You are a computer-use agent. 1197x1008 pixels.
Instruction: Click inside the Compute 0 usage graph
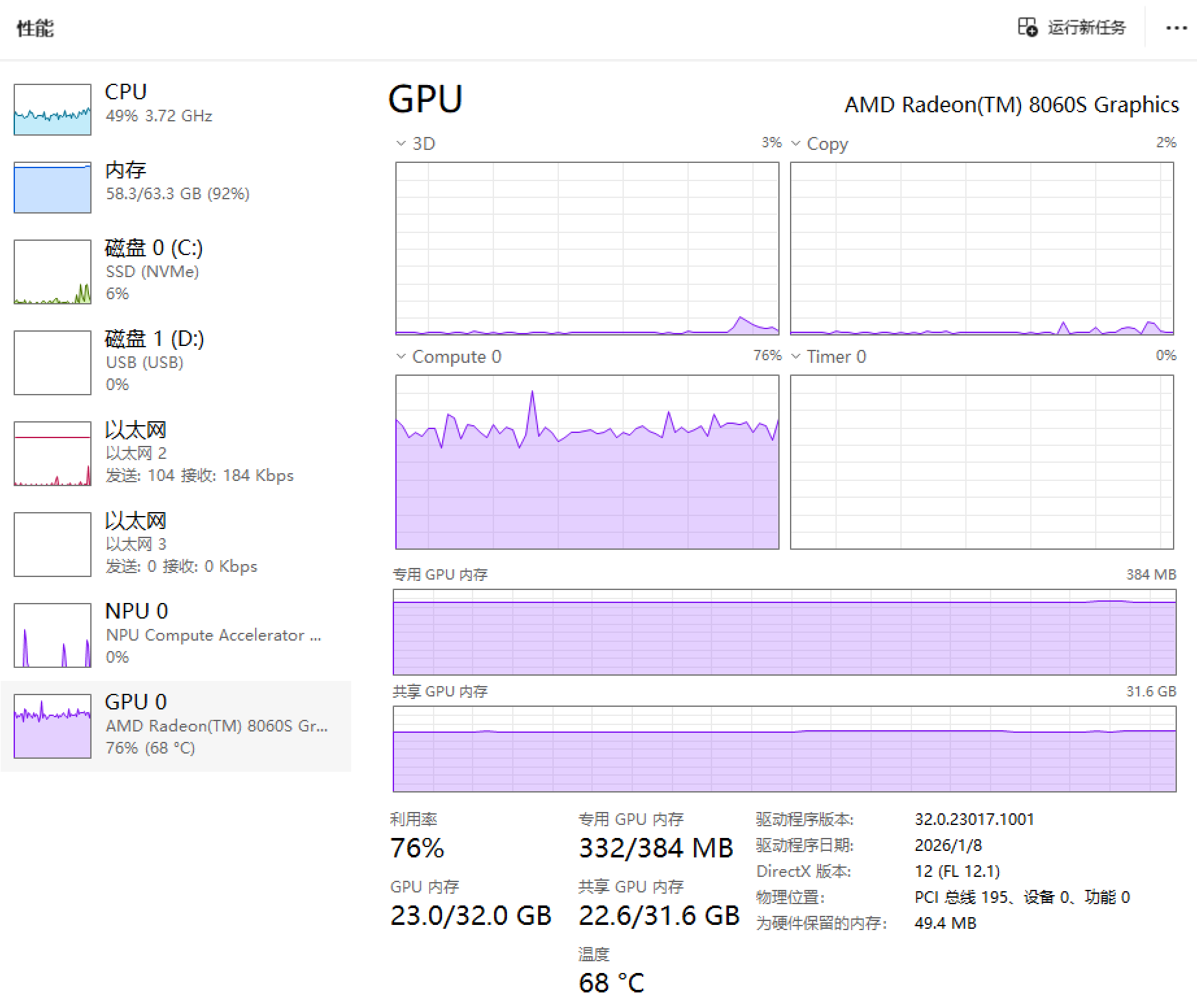(584, 461)
